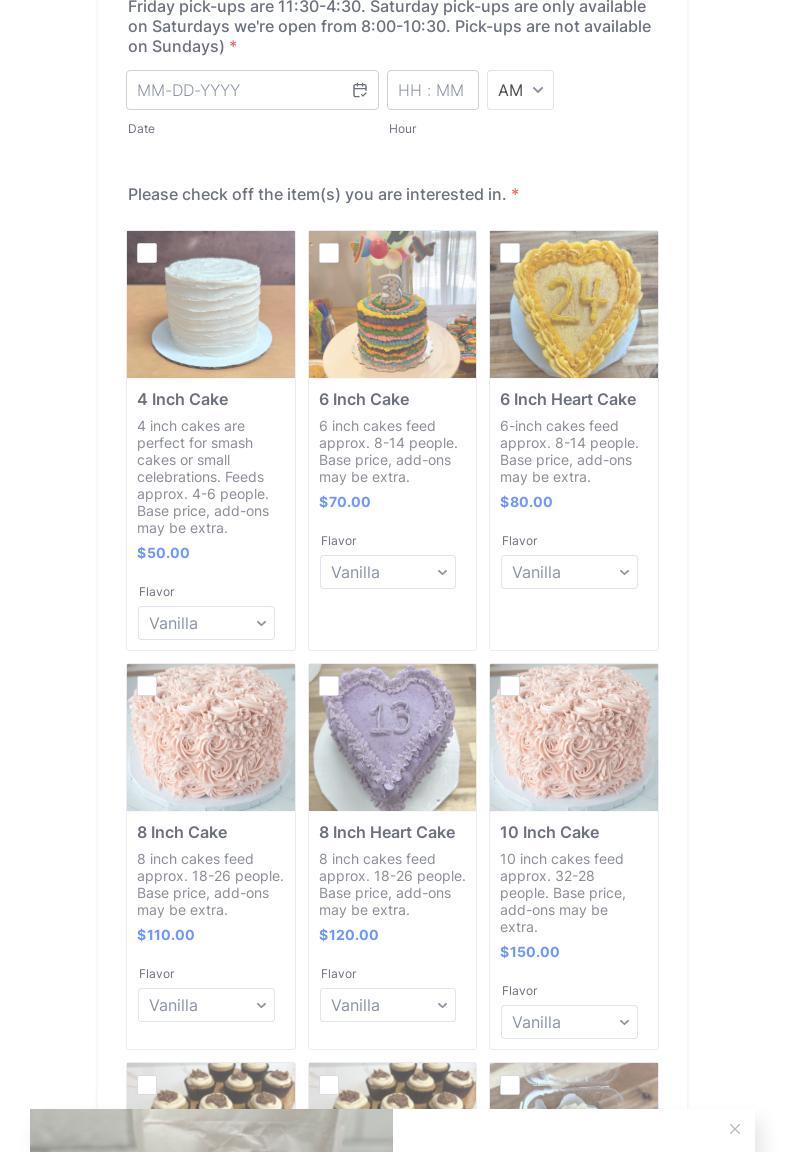Screen dimensions: 785x1152
Task: Click the MM-DD-YYYY date field
Action: (252, 90)
